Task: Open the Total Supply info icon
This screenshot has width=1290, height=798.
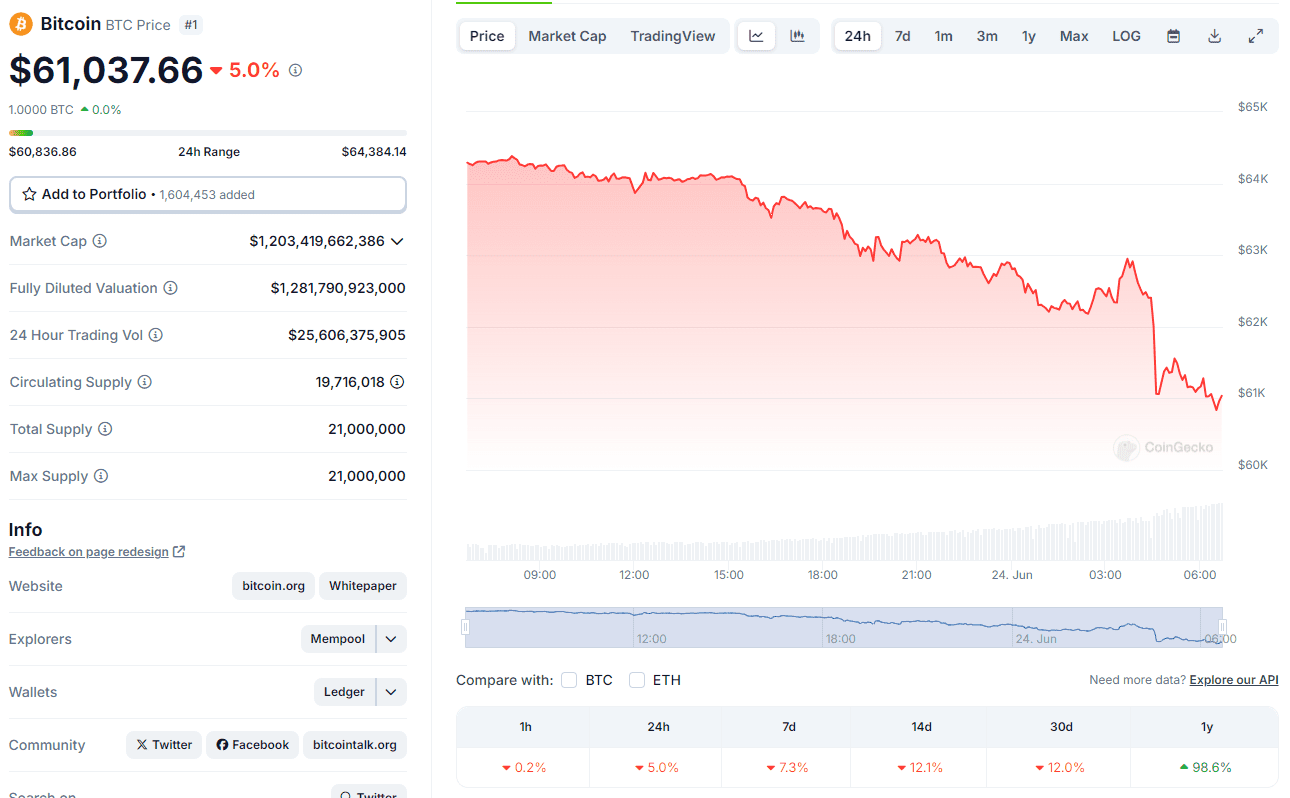Action: [x=105, y=429]
